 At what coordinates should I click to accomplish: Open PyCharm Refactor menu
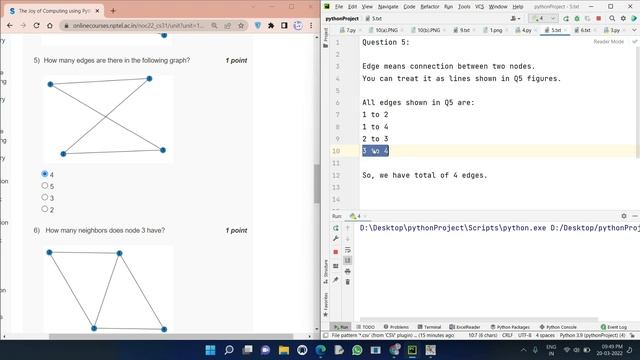(x=430, y=7)
